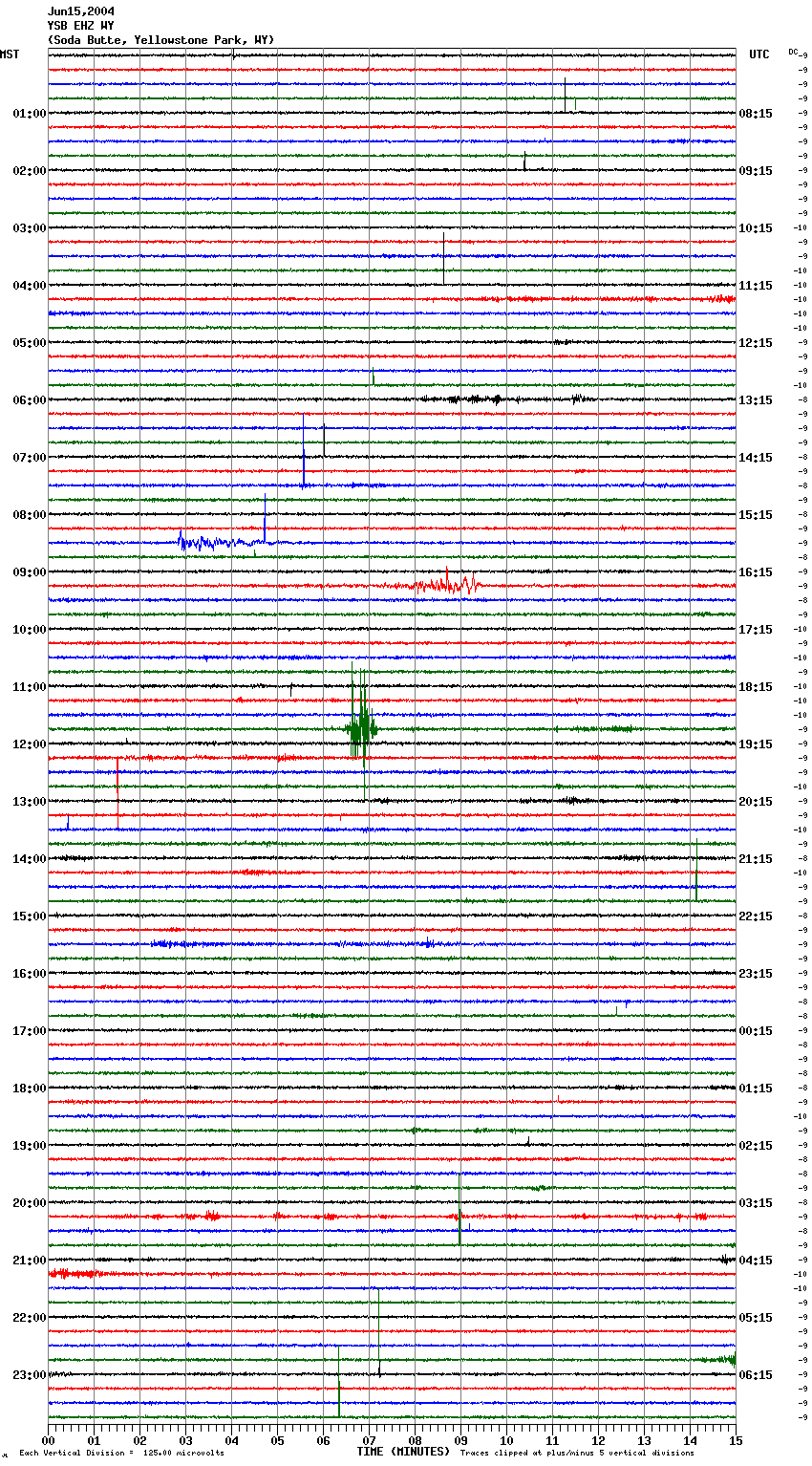Select the 02:00 MST row label
The height and width of the screenshot is (1466, 812).
tap(30, 171)
